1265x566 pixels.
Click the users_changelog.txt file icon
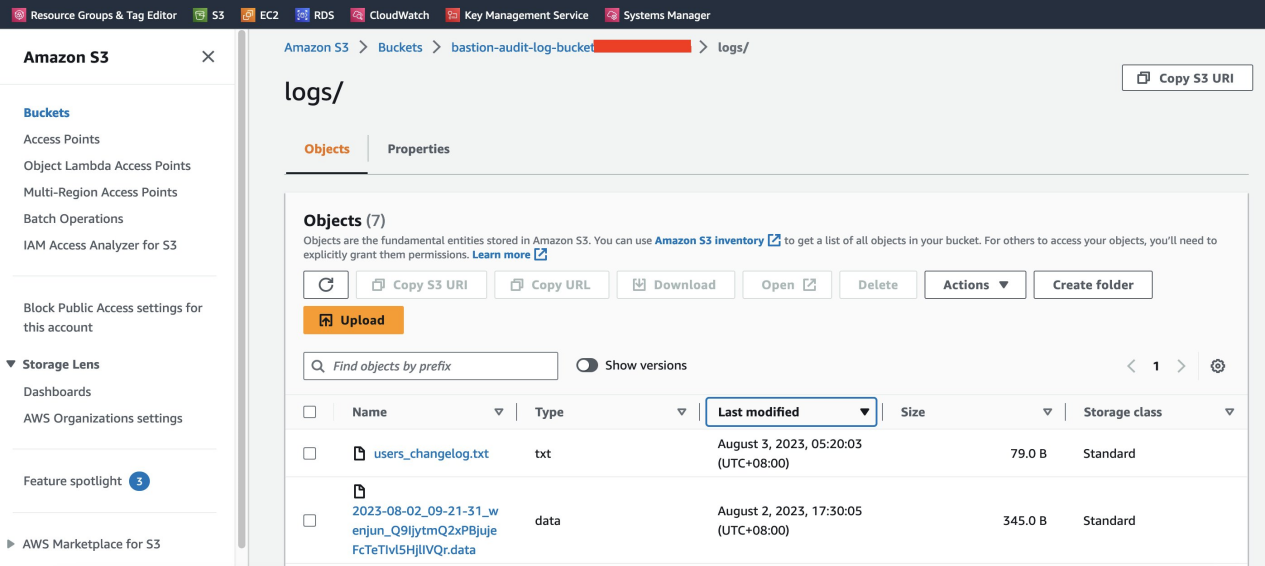[360, 454]
